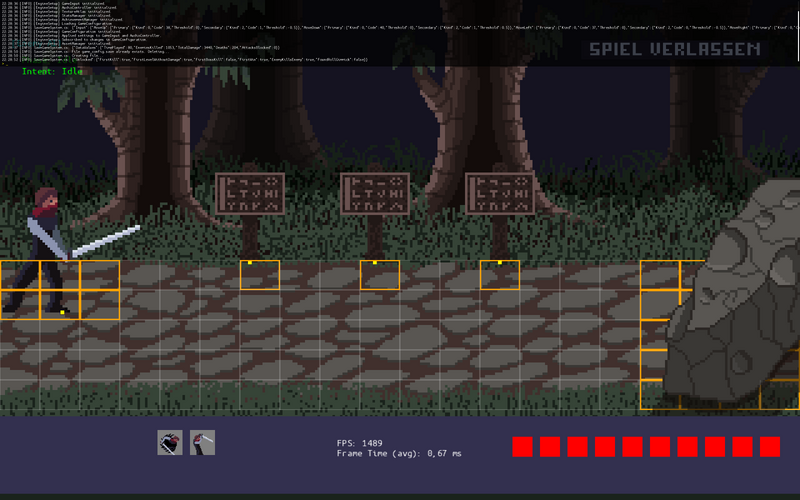Click the green 'Intent: Idle' debug text
Image resolution: width=800 pixels, height=500 pixels.
(x=52, y=71)
